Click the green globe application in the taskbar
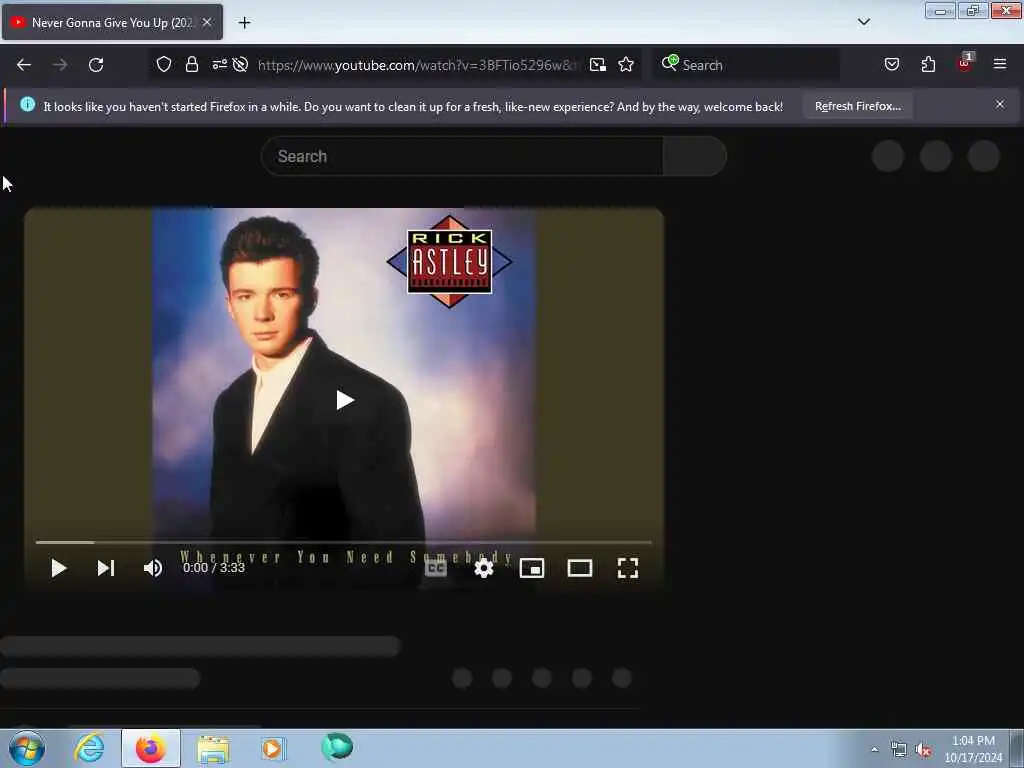The width and height of the screenshot is (1024, 768). tap(337, 747)
